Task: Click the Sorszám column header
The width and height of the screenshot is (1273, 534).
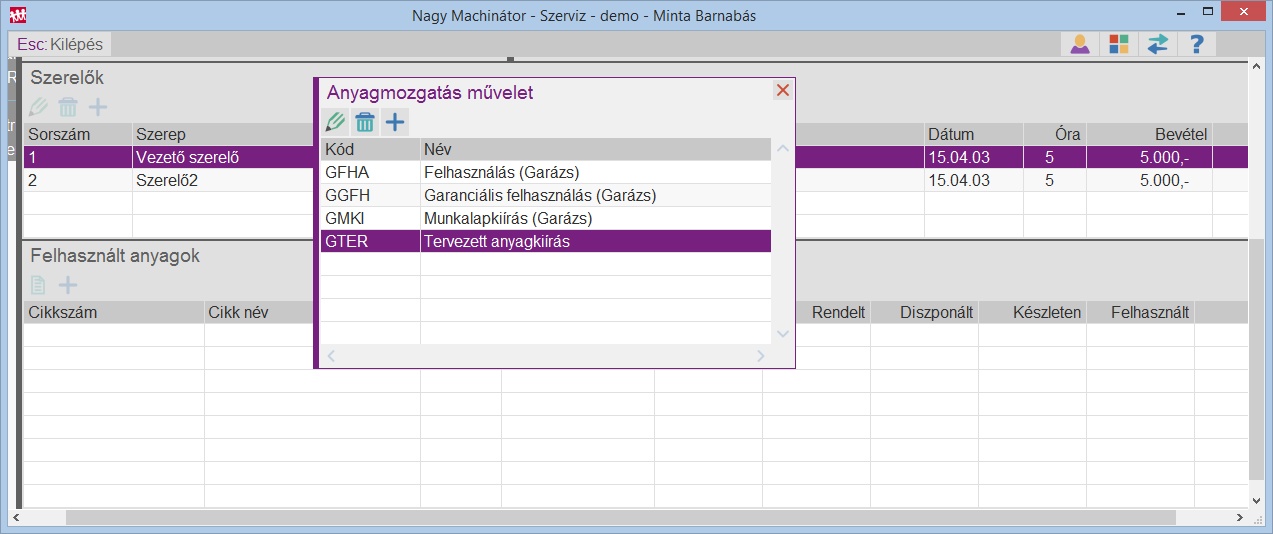Action: [x=78, y=134]
